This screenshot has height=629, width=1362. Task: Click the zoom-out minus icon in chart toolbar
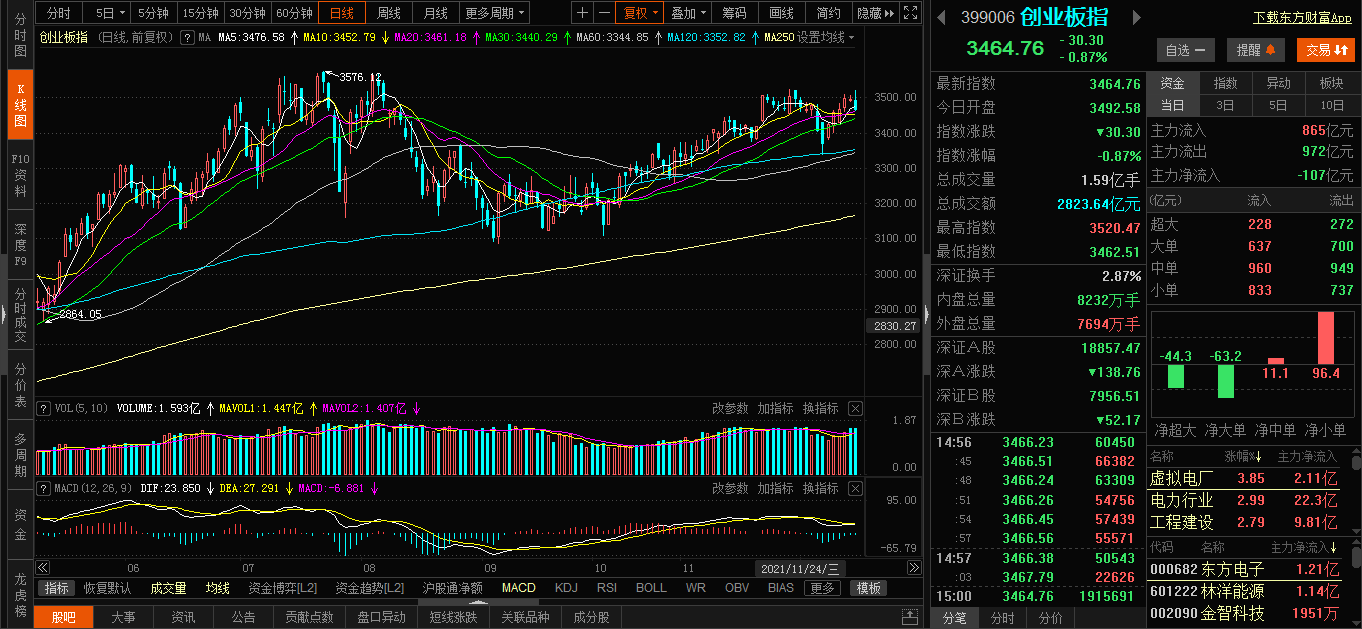(x=604, y=13)
